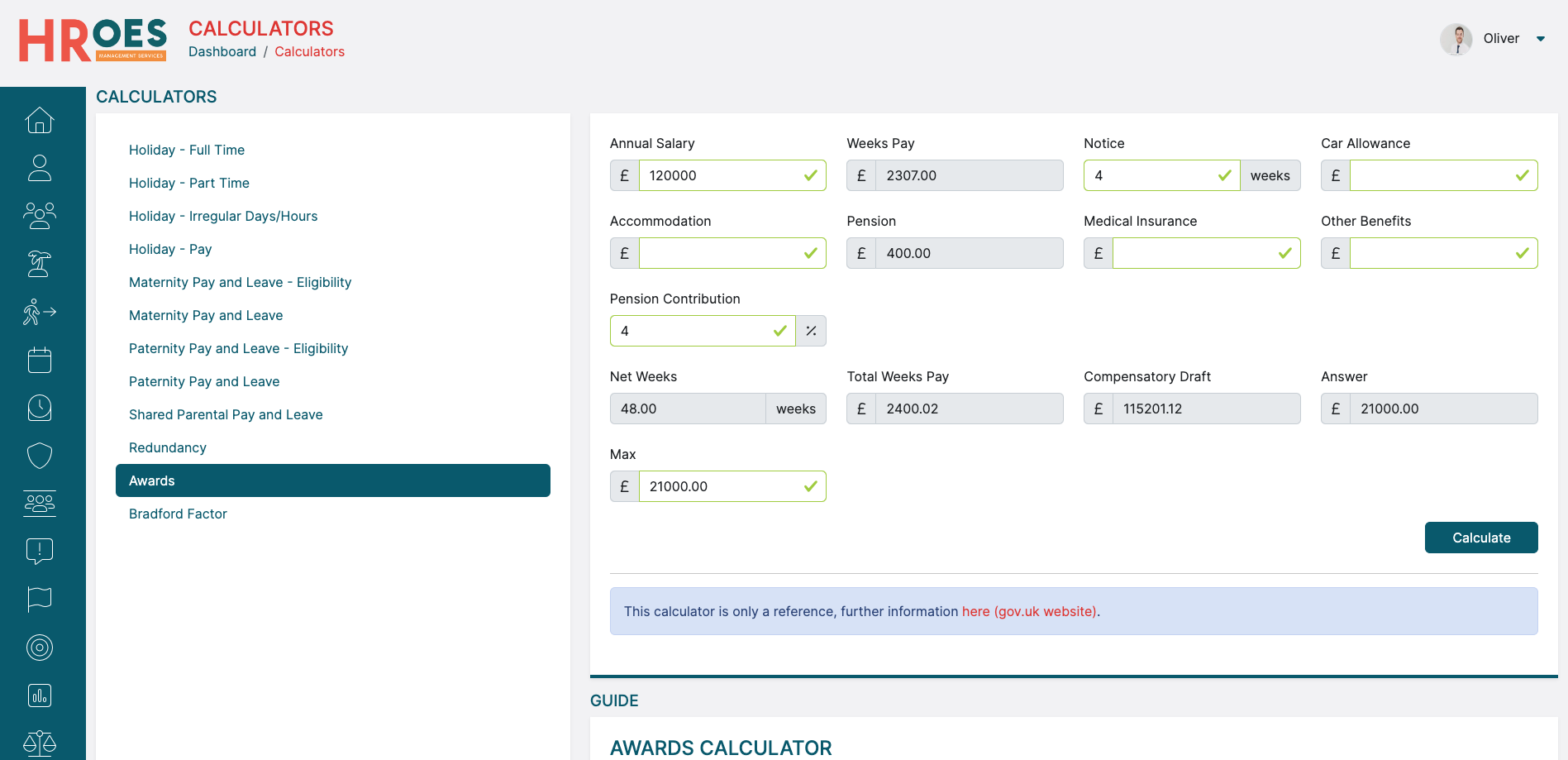Screen dimensions: 1568x760
Task: Click the Dashboard breadcrumb link
Action: pyautogui.click(x=222, y=51)
